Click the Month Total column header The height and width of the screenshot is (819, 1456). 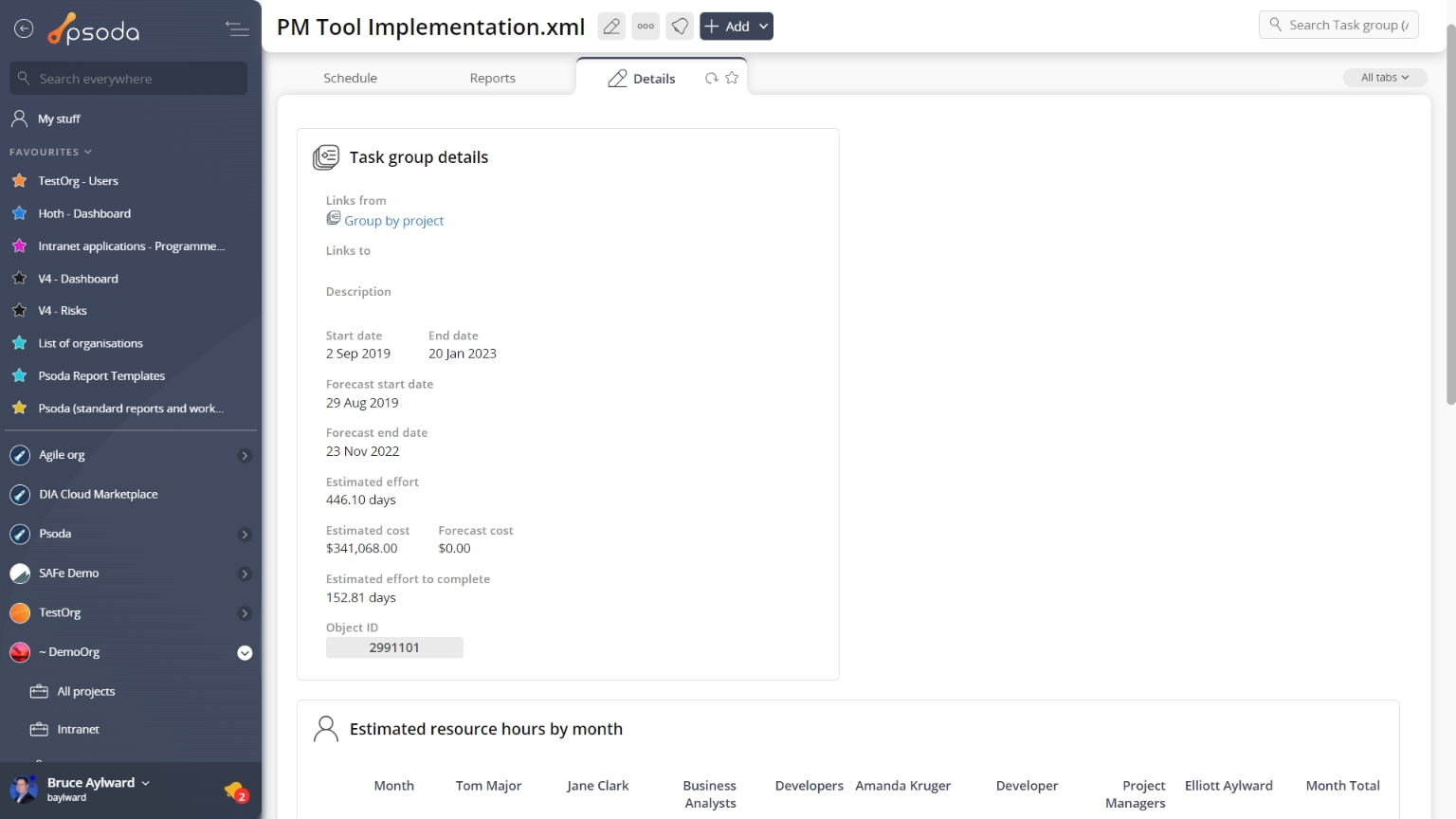[x=1342, y=786]
